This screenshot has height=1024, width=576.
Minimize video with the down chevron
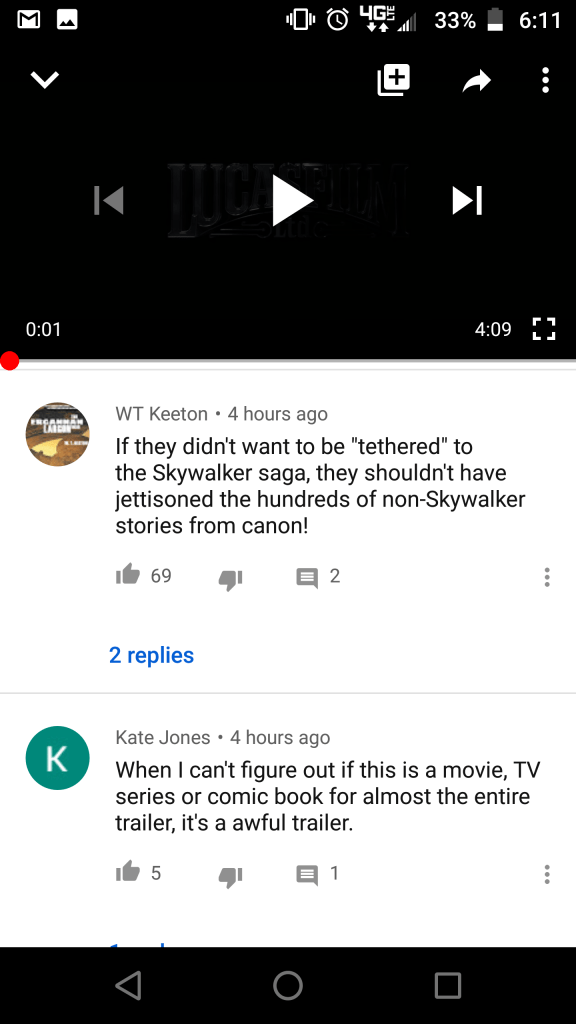(x=45, y=80)
